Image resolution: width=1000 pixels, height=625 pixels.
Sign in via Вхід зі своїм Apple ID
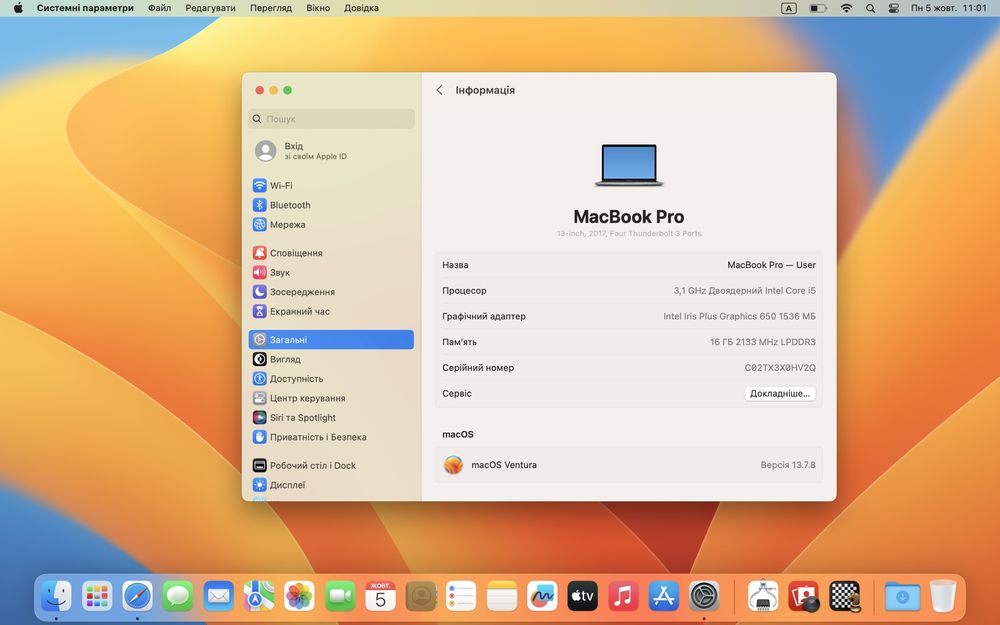(331, 151)
